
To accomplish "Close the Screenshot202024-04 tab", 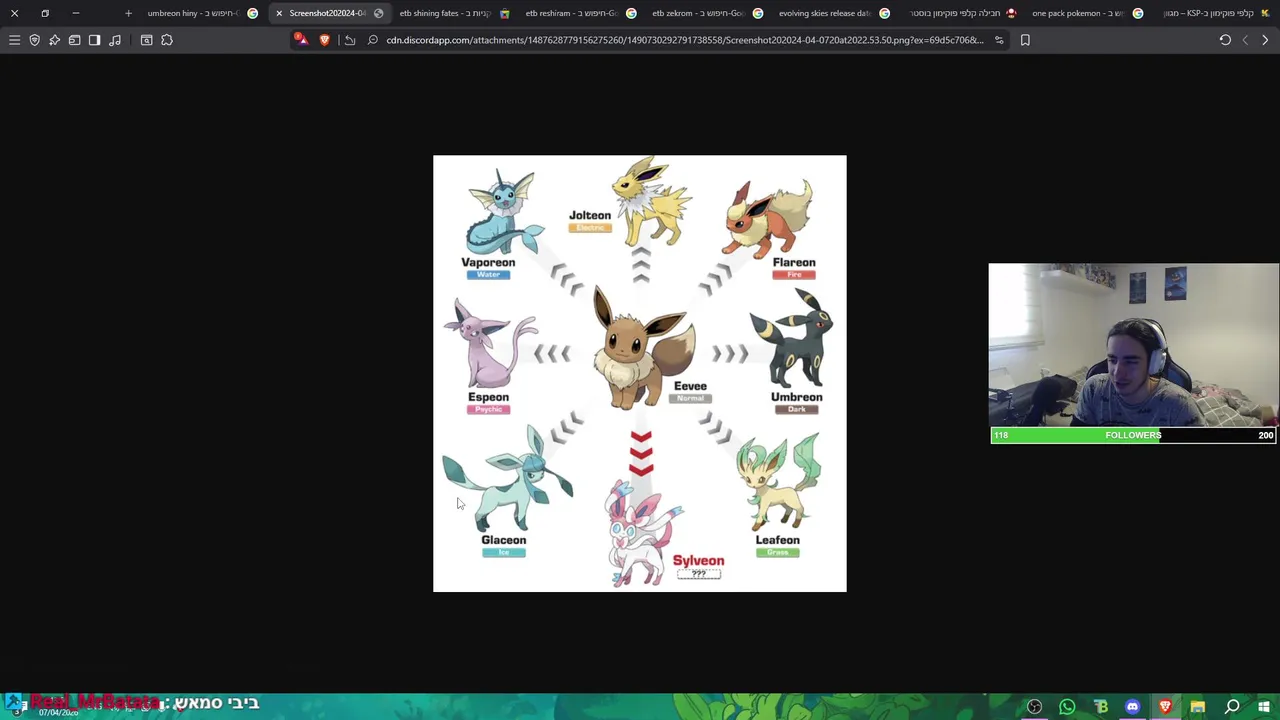I will (x=279, y=13).
